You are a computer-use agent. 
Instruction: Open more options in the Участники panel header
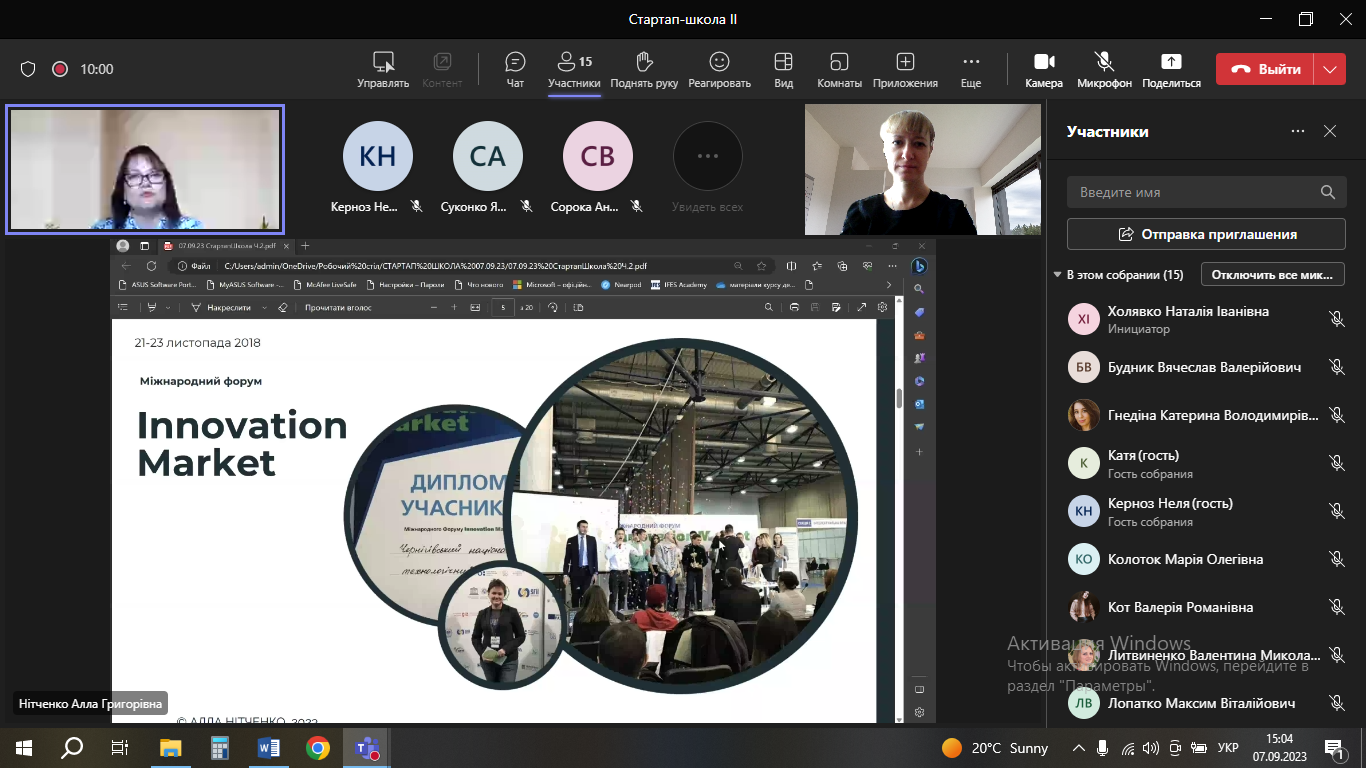[x=1297, y=131]
